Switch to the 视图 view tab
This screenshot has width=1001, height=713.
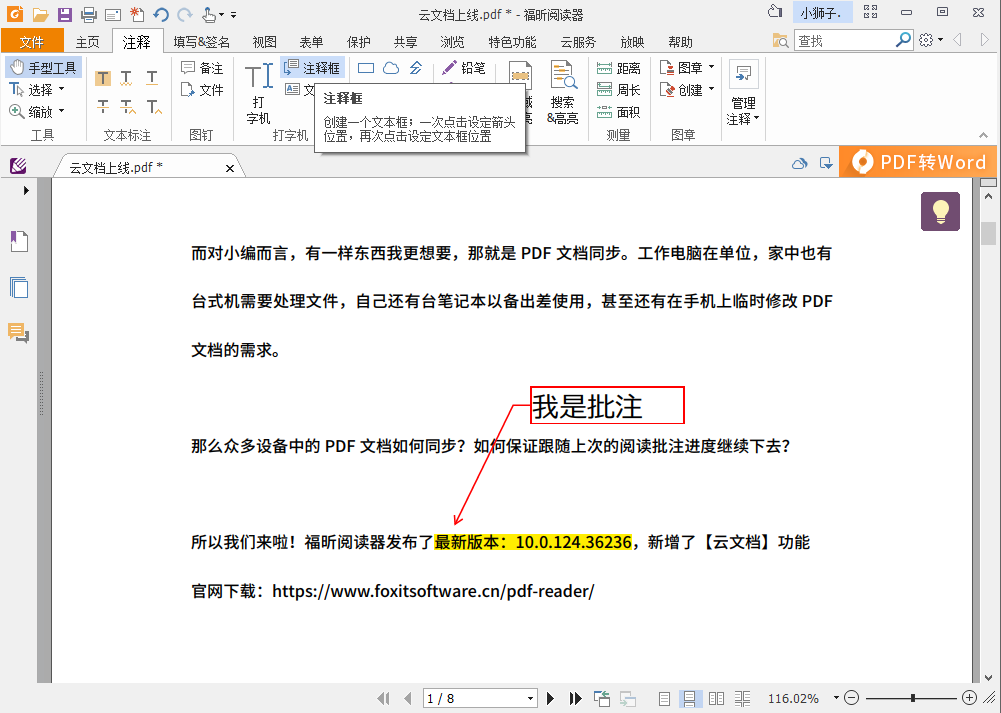pos(264,42)
